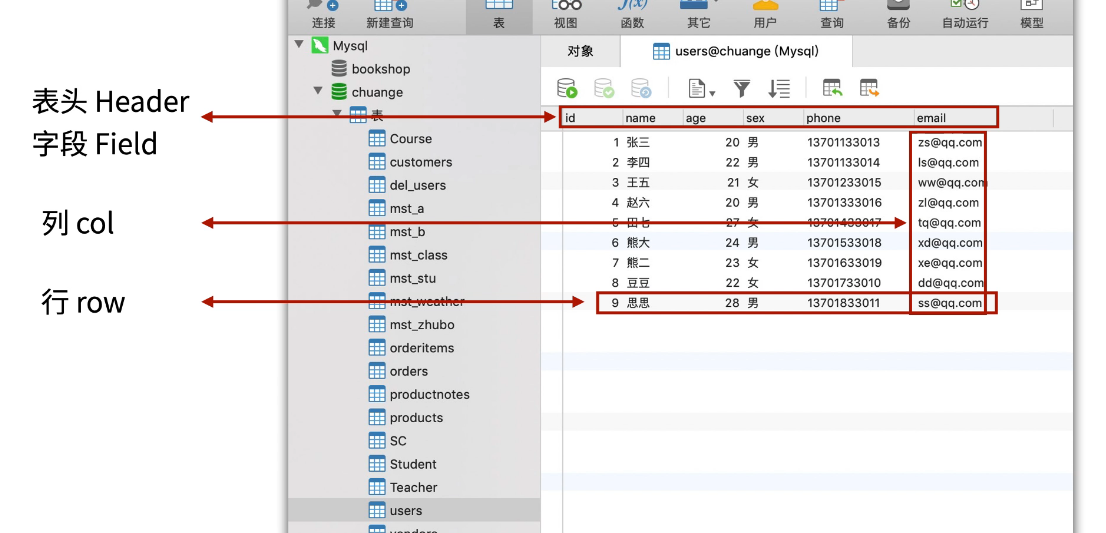Click email cell zl@qq.com

(948, 202)
